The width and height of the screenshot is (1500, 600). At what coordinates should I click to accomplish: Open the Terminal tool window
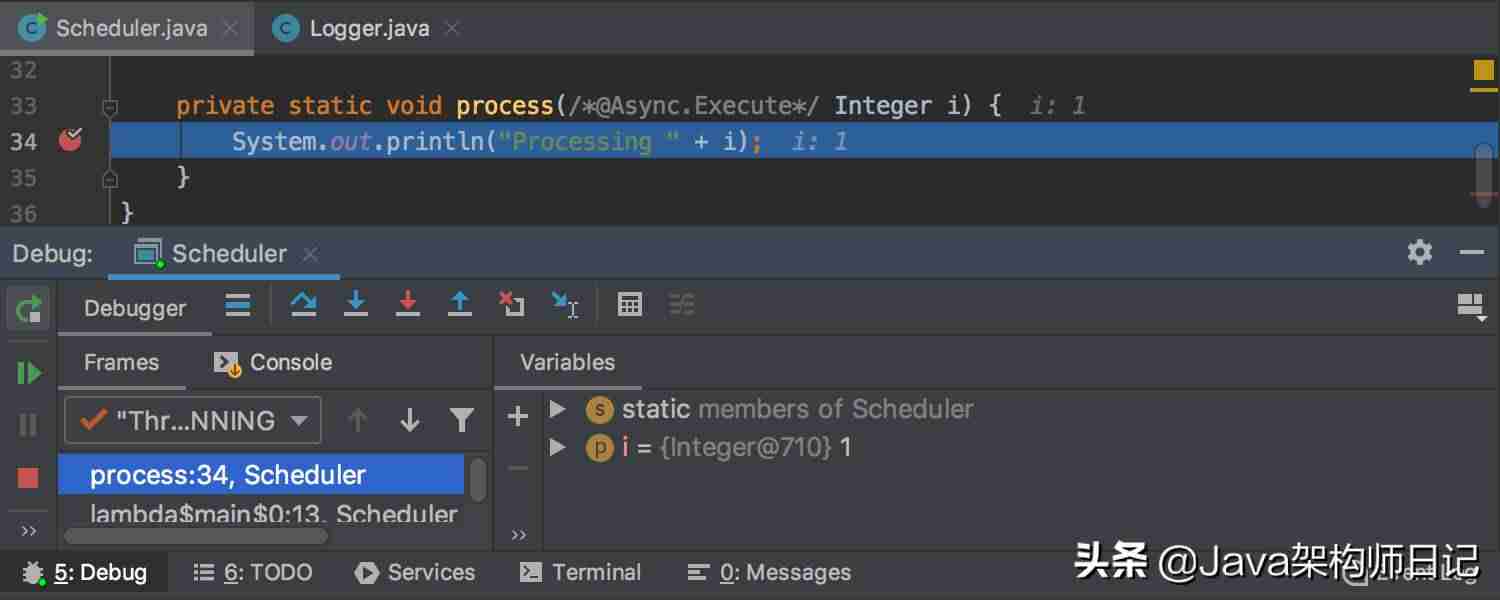(x=581, y=572)
